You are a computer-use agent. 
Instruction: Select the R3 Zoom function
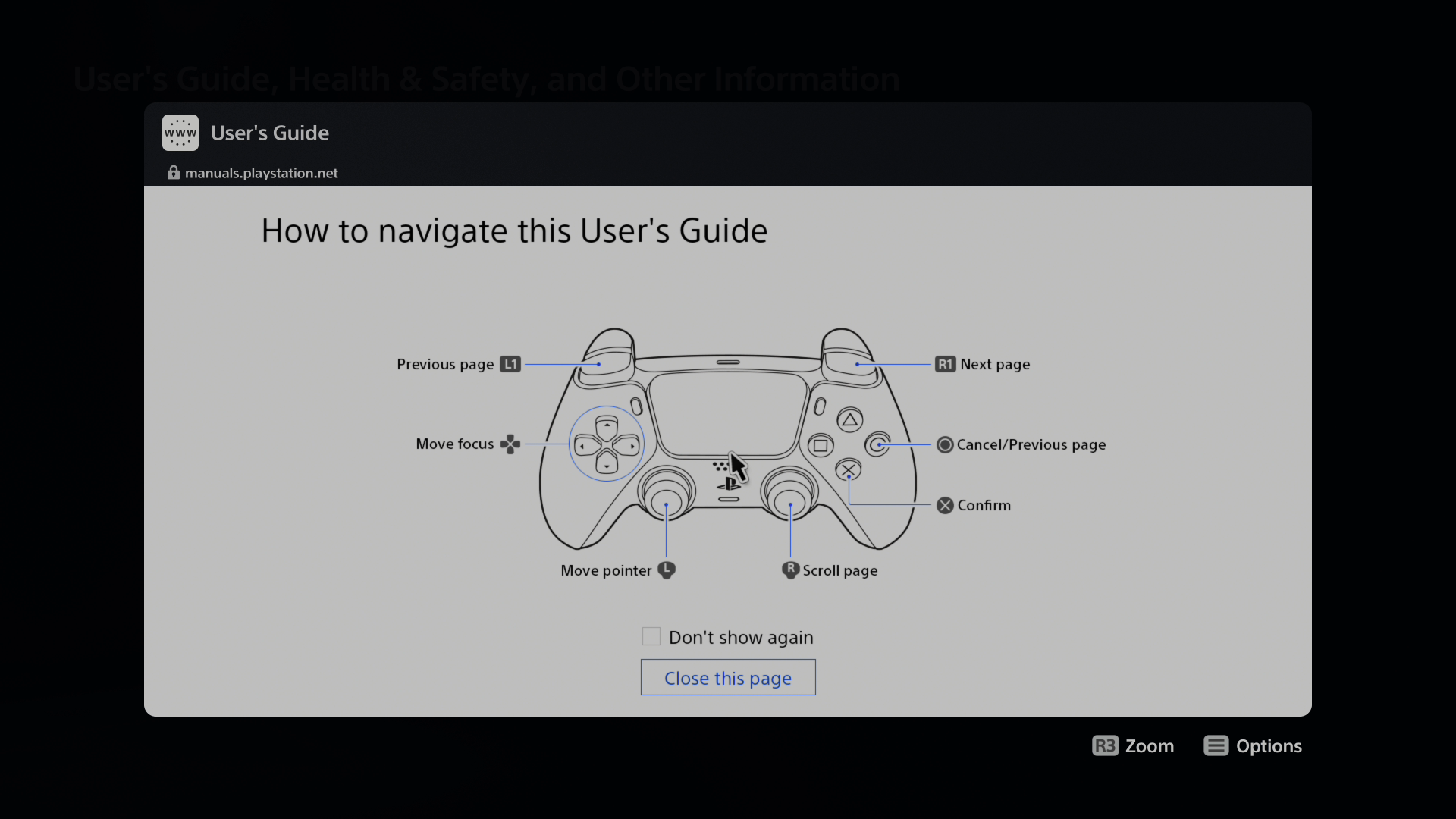pos(1133,745)
